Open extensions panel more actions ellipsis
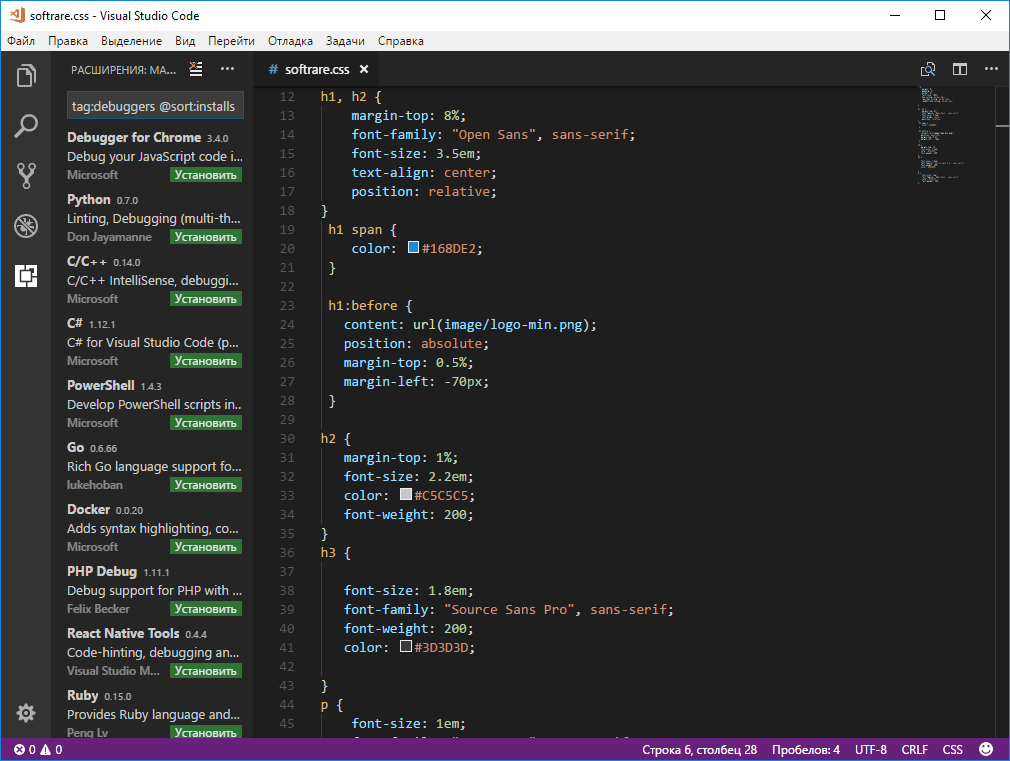 (x=227, y=69)
